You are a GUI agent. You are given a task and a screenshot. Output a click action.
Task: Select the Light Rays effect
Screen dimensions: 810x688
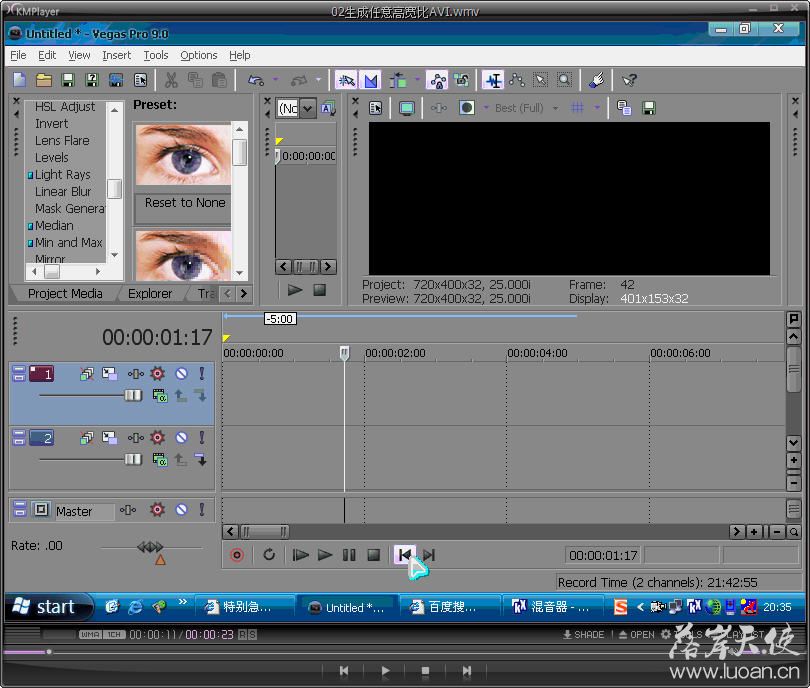coord(62,175)
